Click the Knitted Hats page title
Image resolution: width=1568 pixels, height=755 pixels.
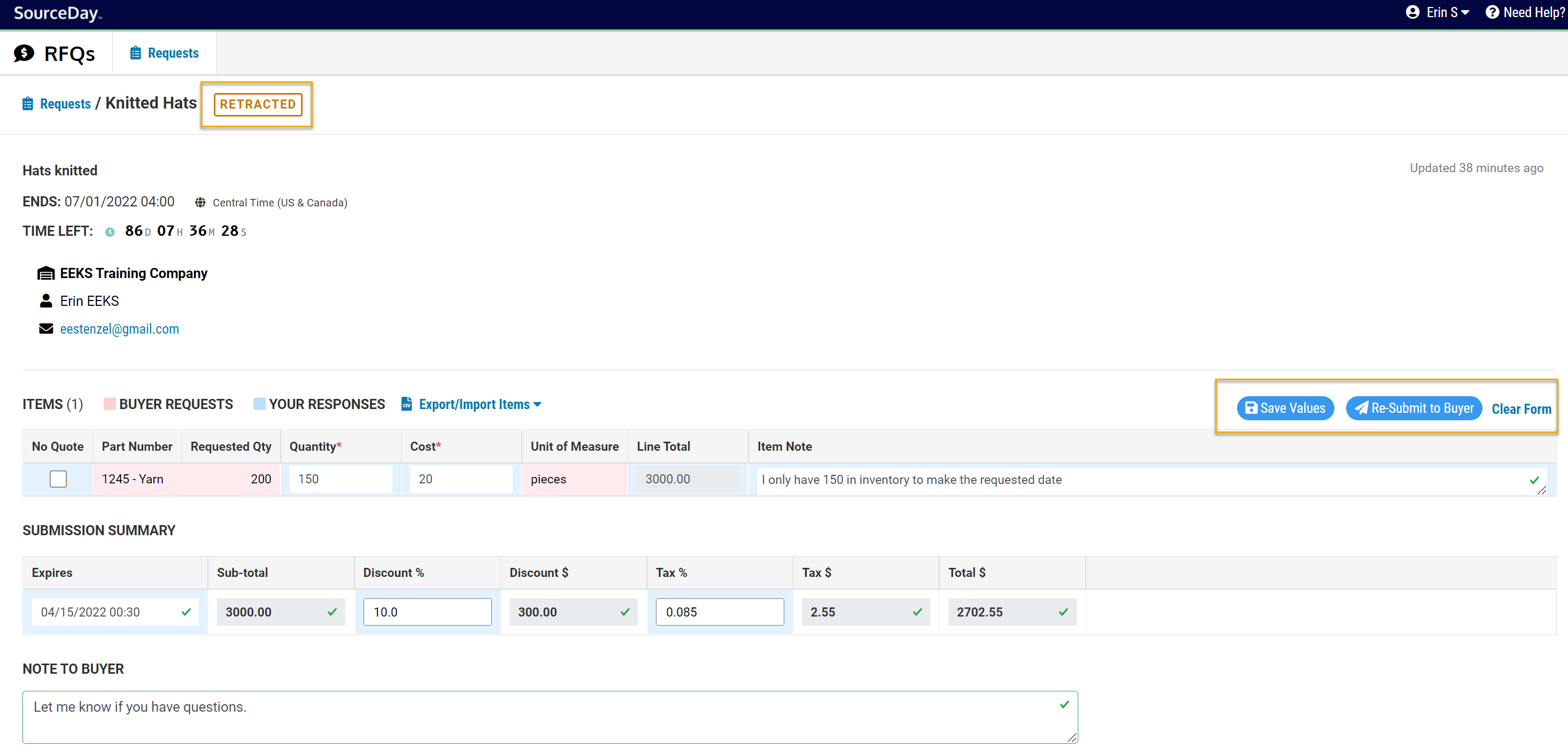151,103
